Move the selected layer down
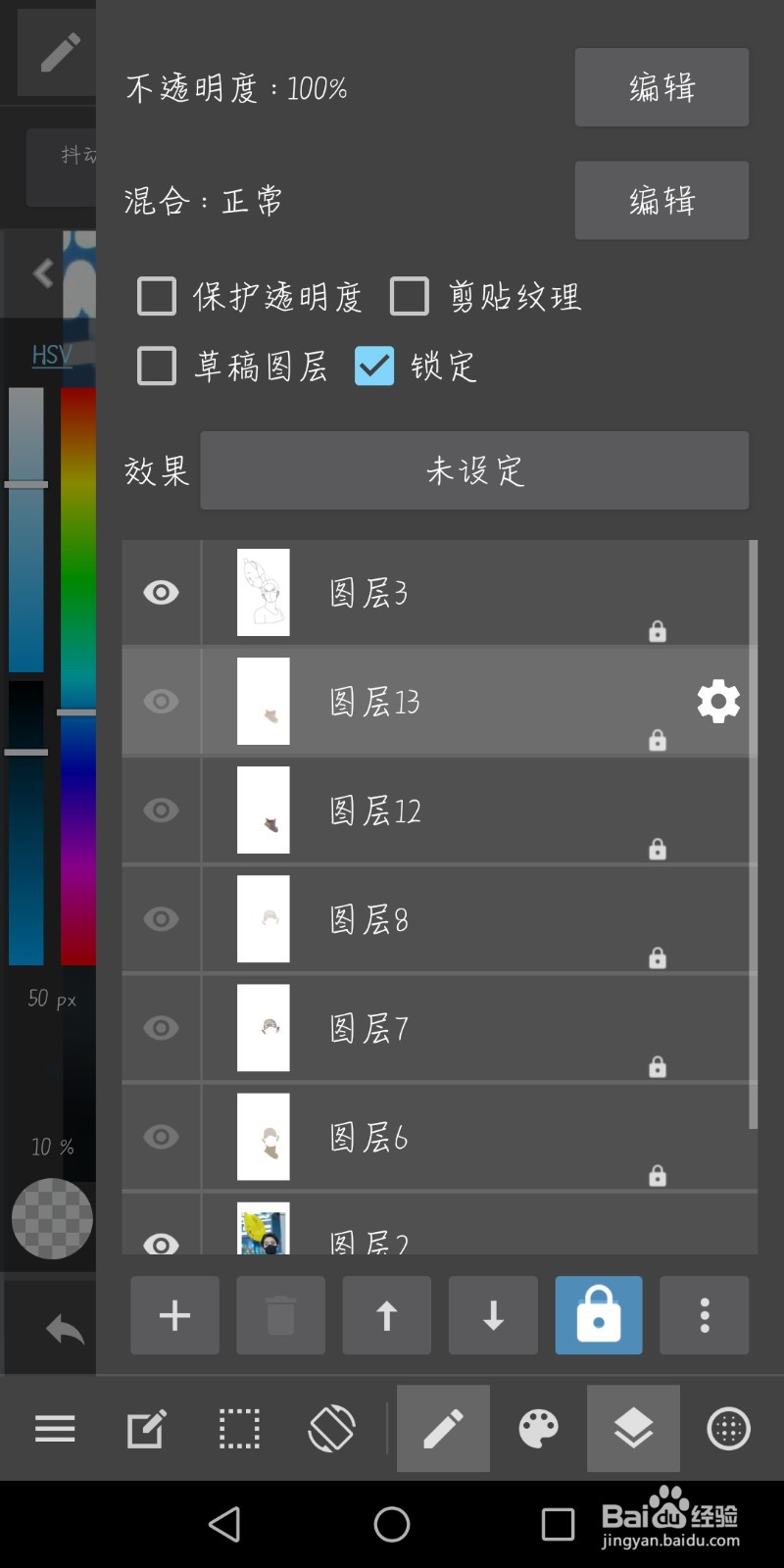 click(492, 1315)
